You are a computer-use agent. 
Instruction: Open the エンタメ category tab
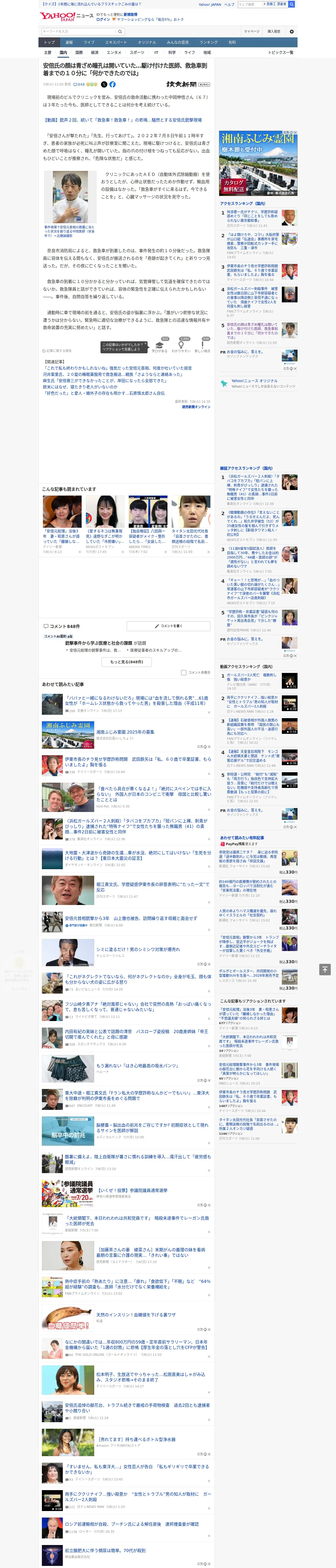pyautogui.click(x=114, y=52)
